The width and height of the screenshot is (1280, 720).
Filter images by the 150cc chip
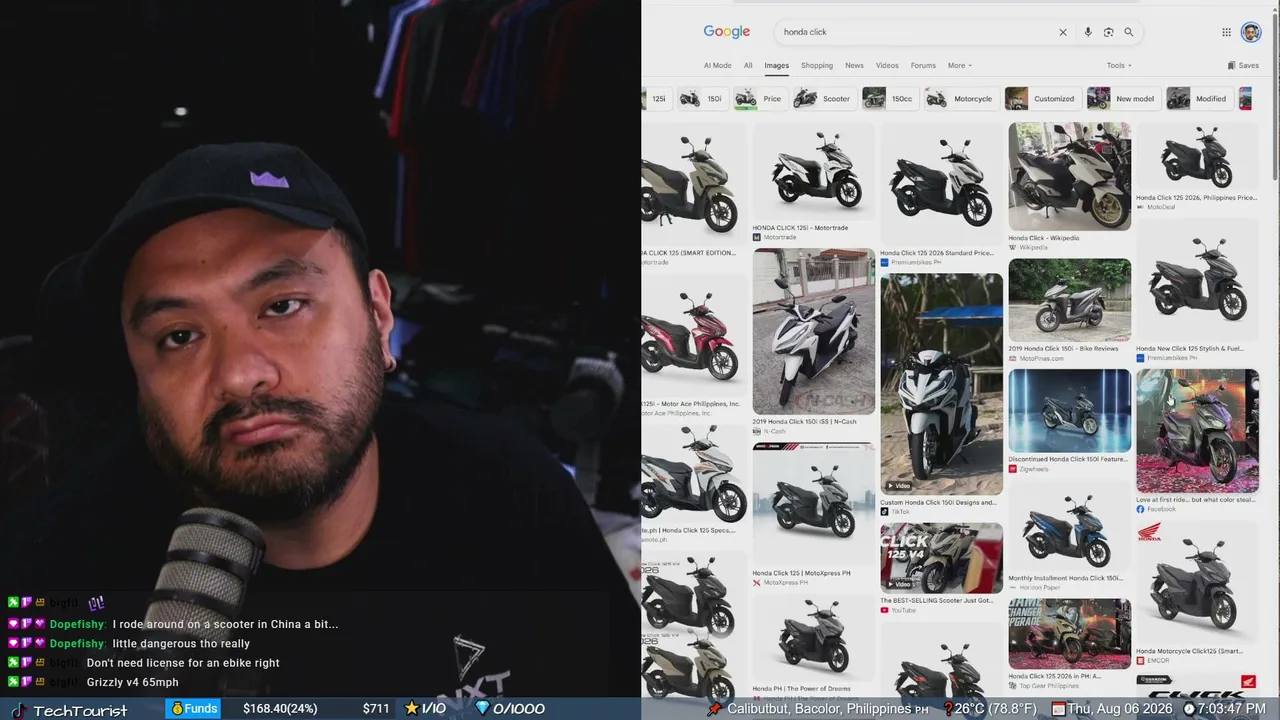pyautogui.click(x=889, y=98)
